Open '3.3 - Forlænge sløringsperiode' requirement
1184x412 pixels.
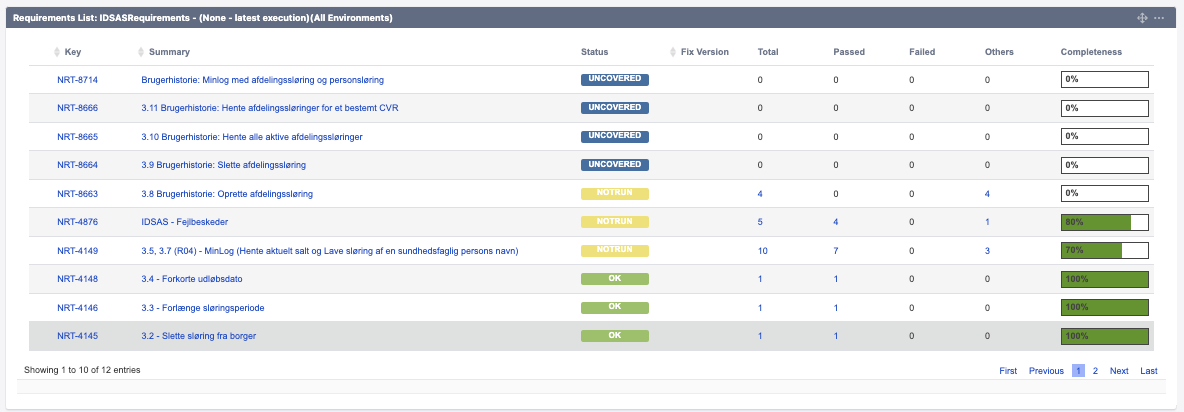click(x=202, y=307)
